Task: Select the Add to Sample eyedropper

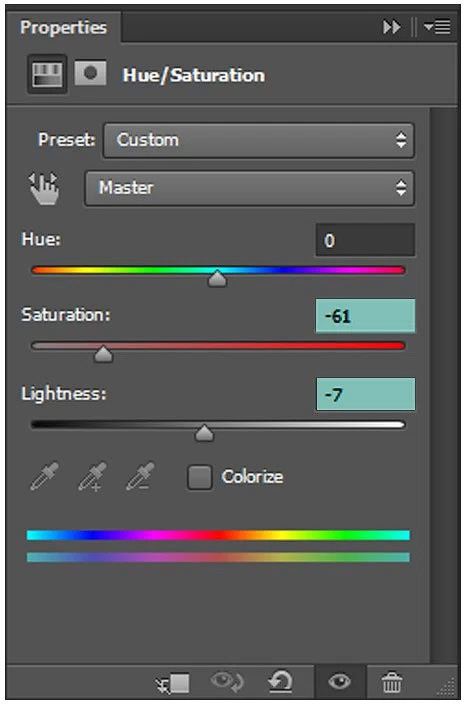Action: (92, 476)
